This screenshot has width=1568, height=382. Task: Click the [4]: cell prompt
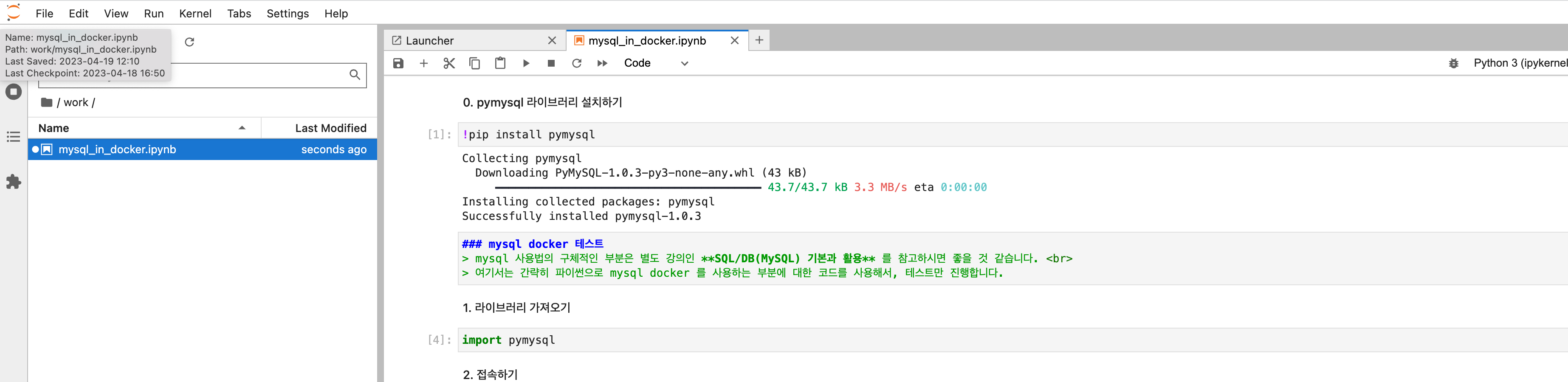click(440, 340)
